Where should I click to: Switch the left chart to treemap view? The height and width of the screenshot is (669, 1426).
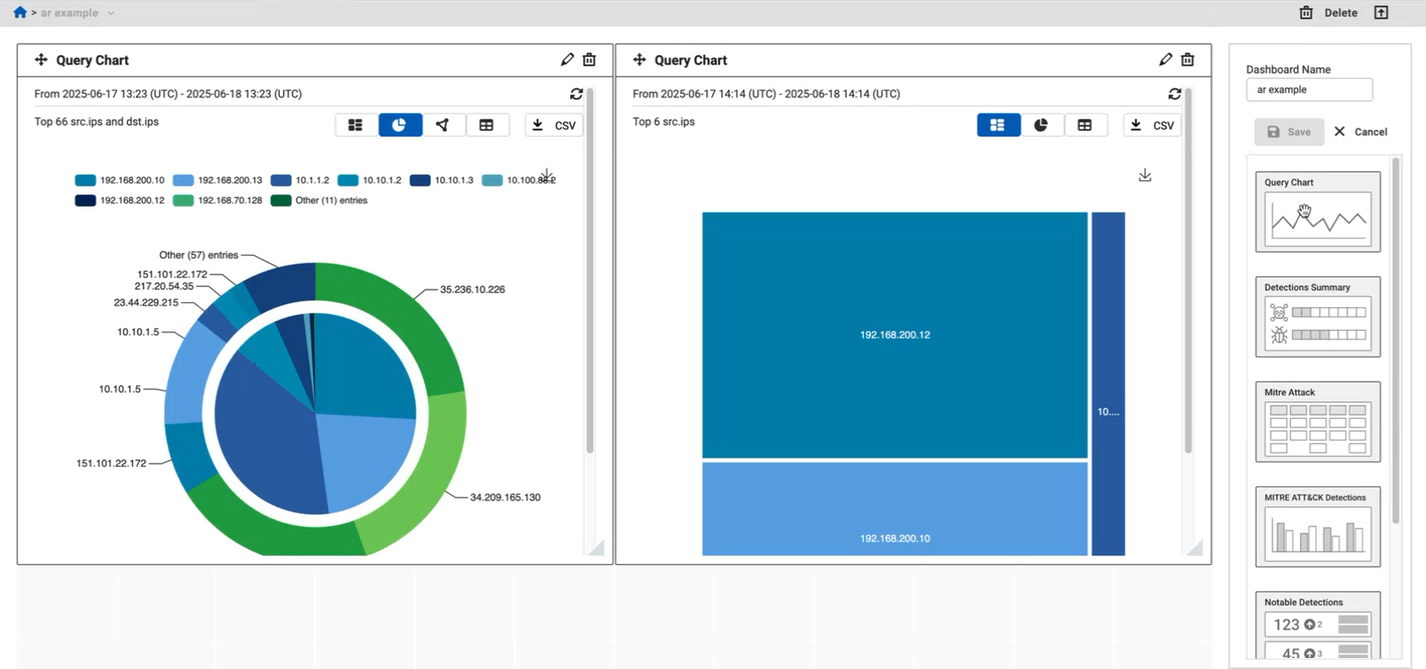pos(356,125)
